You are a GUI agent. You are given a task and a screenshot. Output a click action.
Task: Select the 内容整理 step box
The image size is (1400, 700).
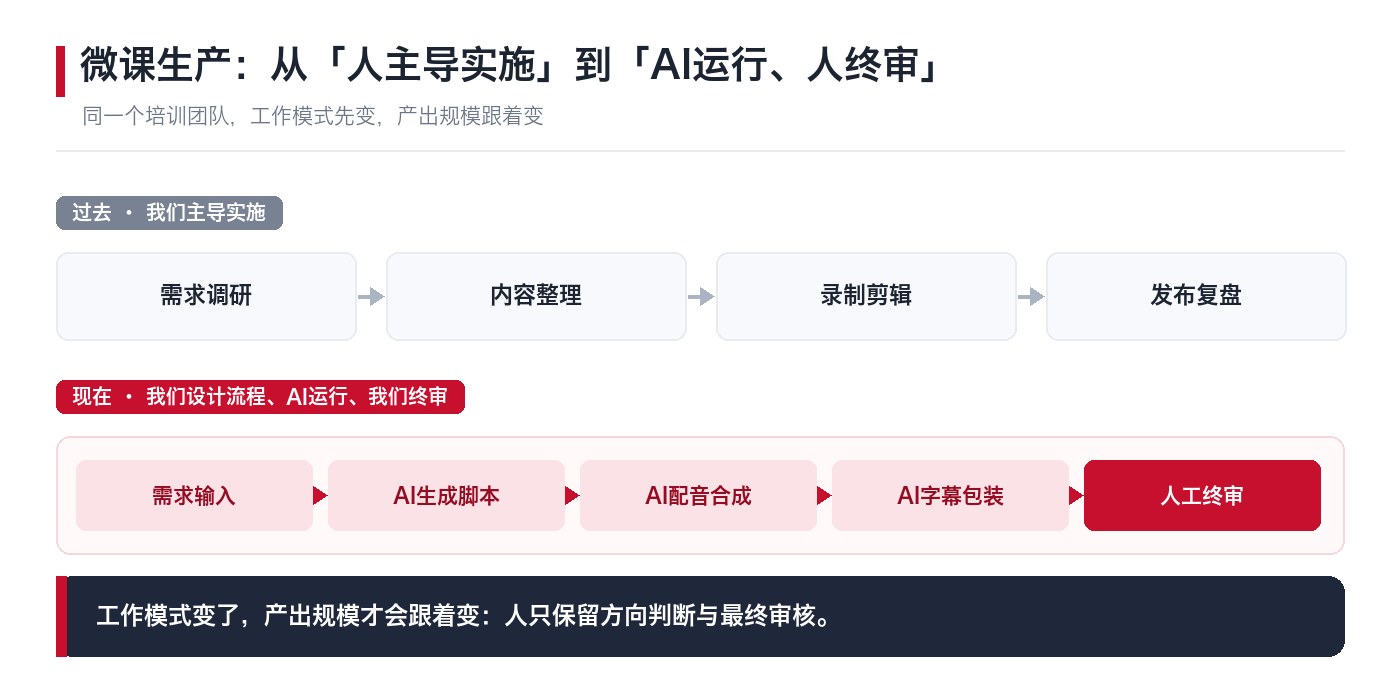click(536, 296)
